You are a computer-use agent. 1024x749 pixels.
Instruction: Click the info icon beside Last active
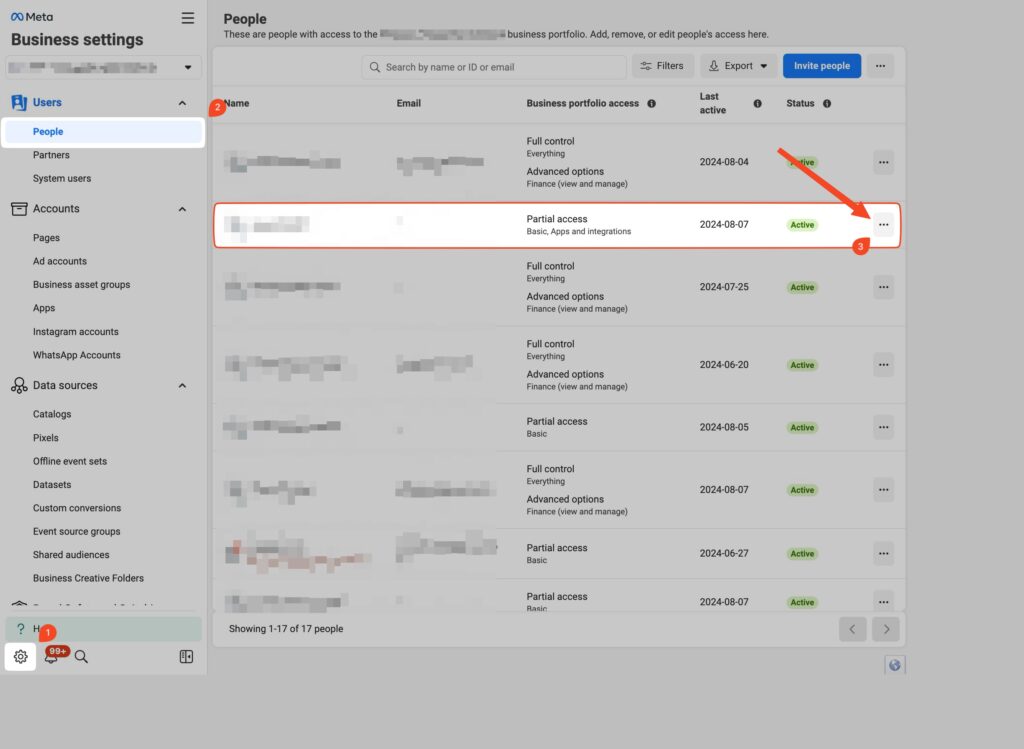(758, 103)
